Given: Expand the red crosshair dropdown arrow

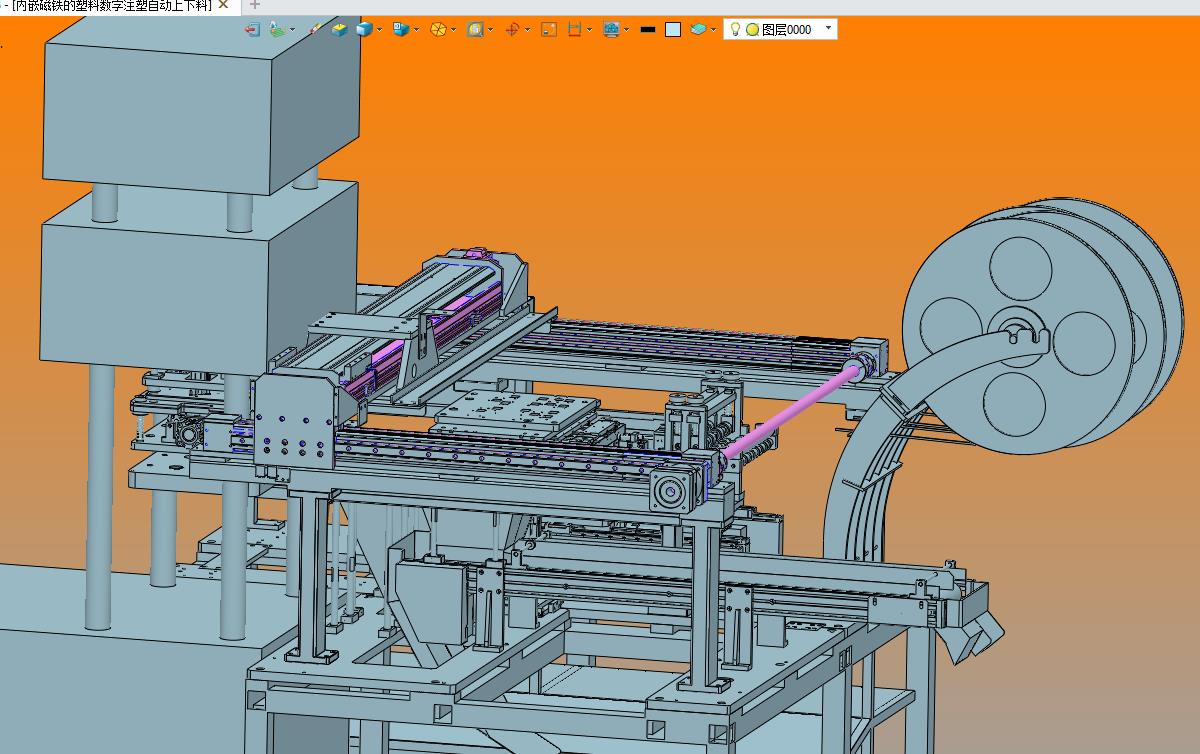Looking at the screenshot, I should (x=527, y=30).
